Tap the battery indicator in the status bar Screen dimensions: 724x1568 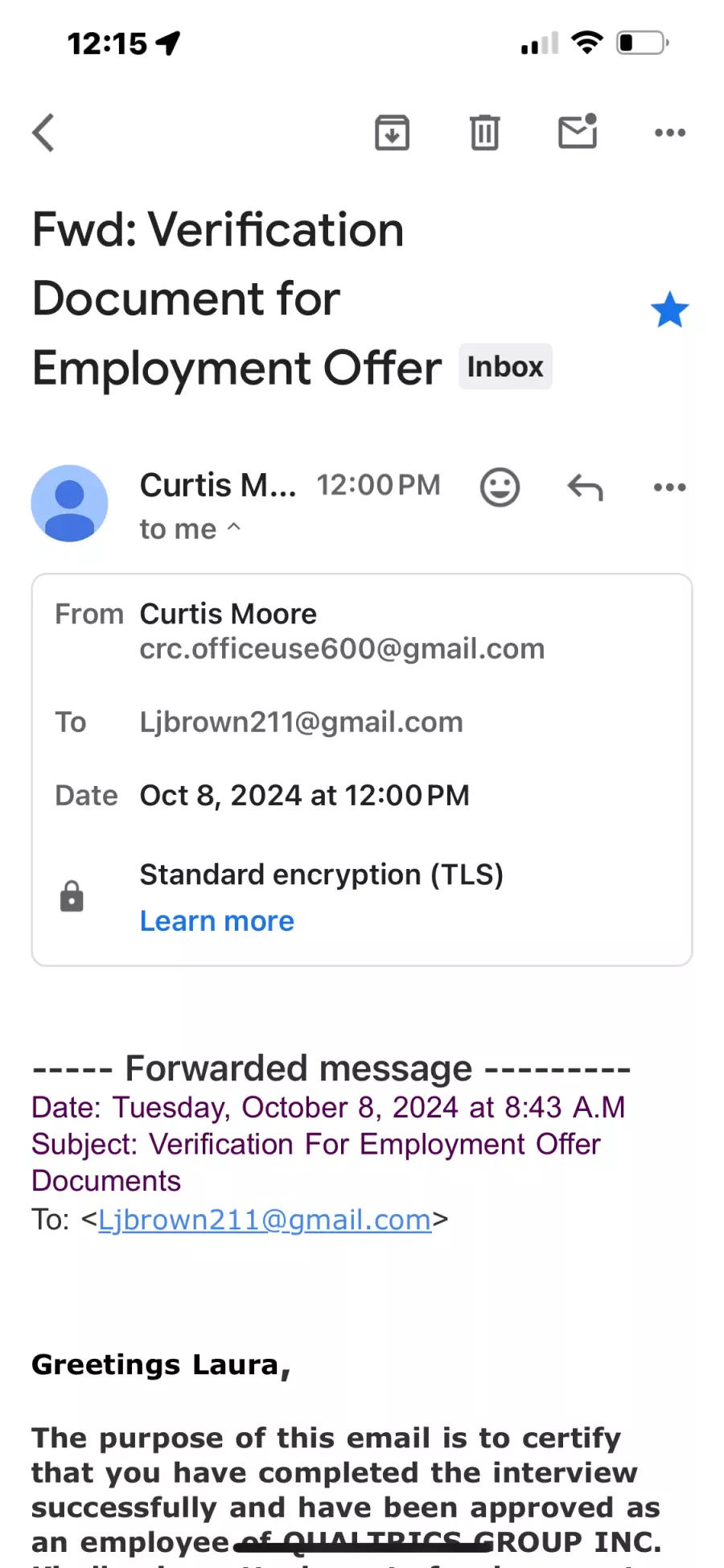coord(642,43)
